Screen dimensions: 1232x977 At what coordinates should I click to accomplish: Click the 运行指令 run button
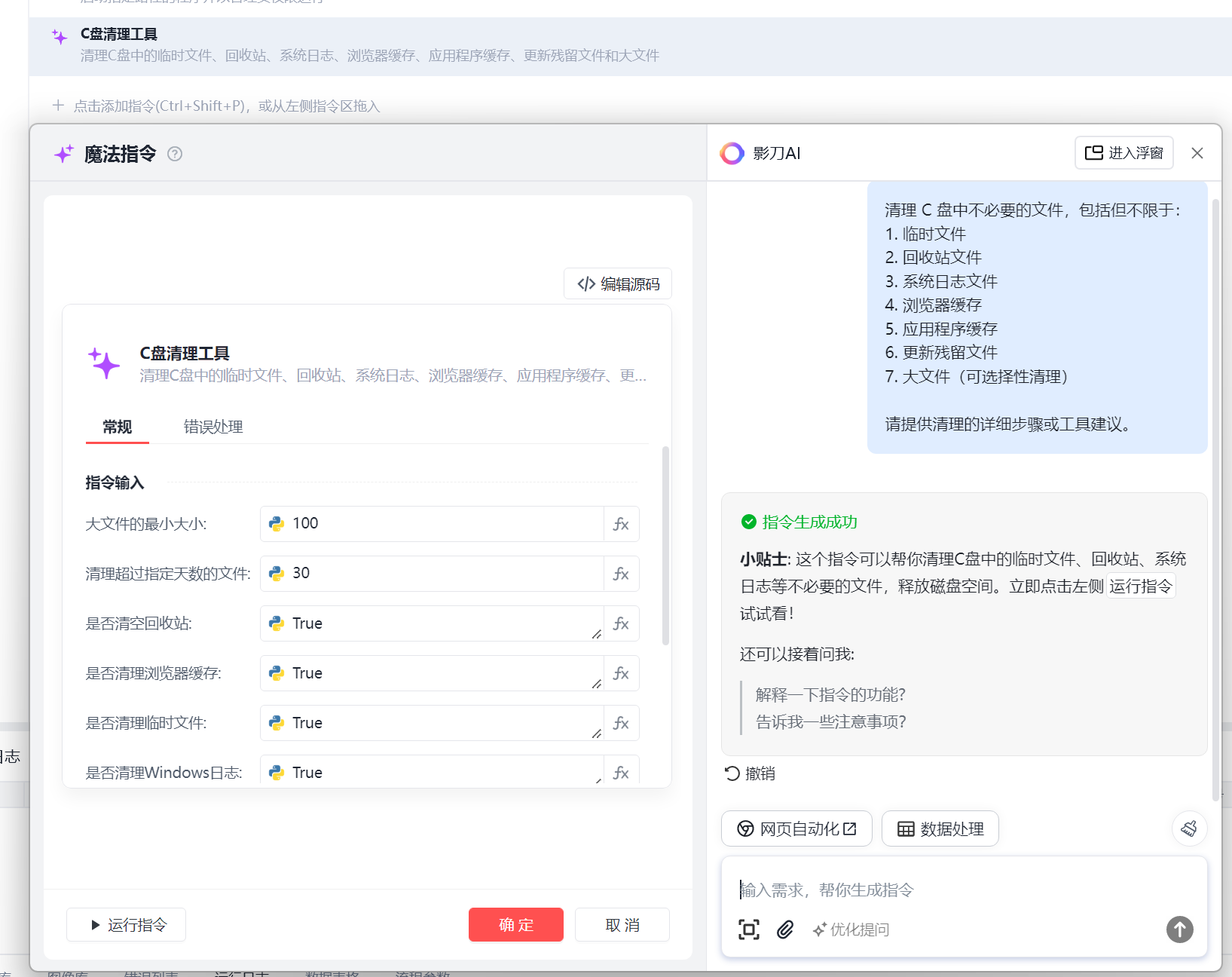[x=126, y=925]
